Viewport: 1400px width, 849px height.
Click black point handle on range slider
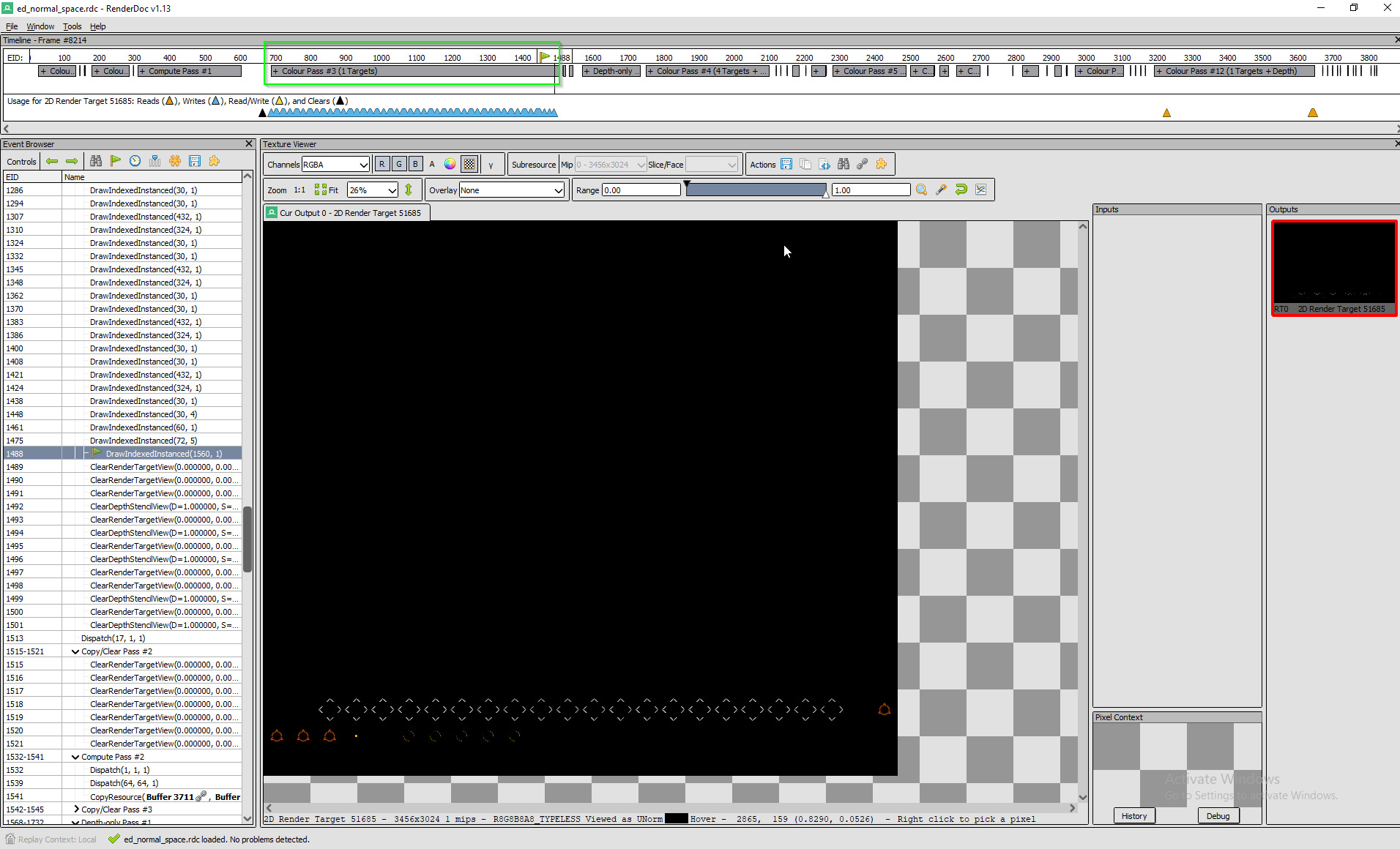tap(687, 184)
